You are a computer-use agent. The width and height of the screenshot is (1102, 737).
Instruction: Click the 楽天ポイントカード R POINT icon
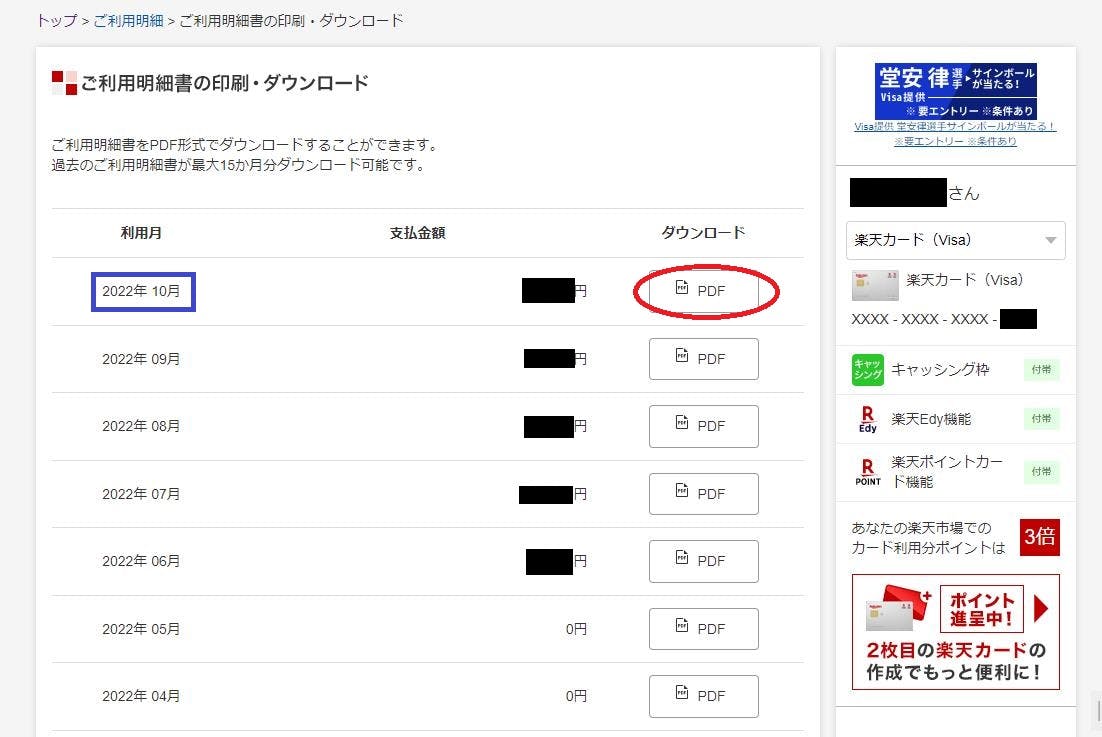pos(868,471)
